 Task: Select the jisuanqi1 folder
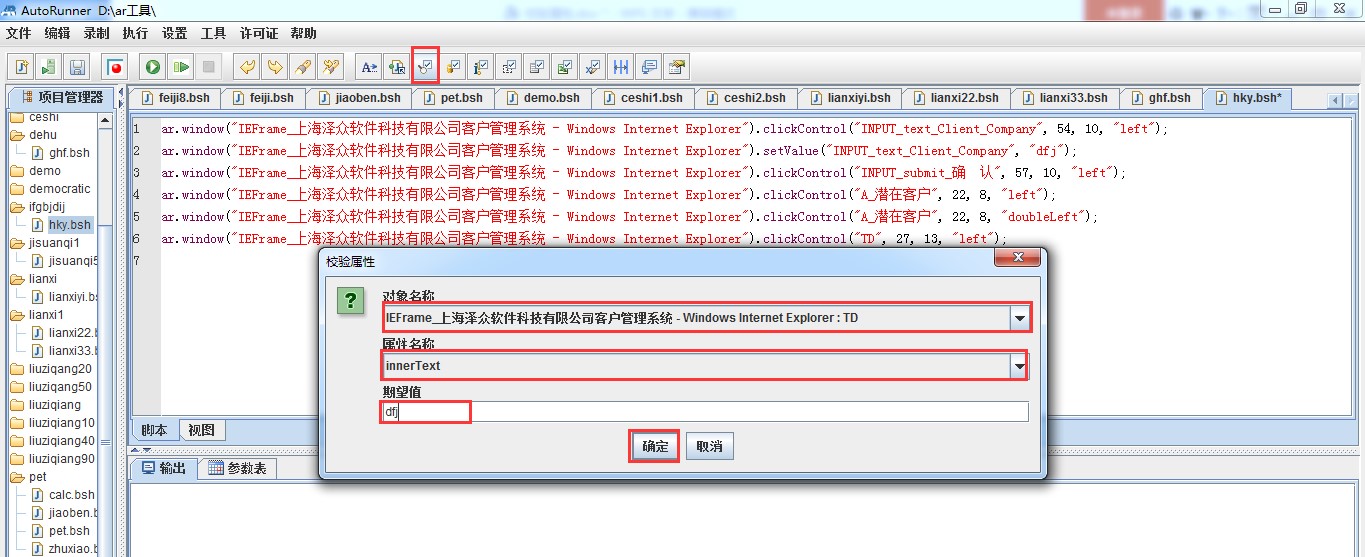45,243
